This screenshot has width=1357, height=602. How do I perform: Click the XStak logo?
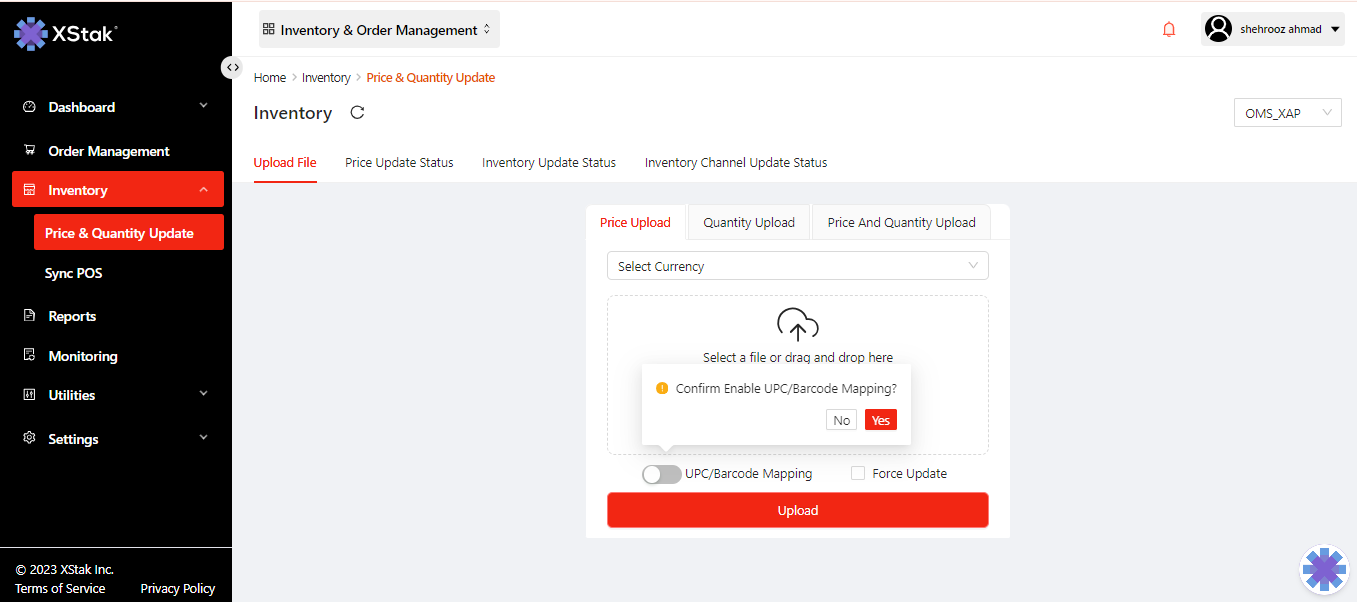coord(66,33)
